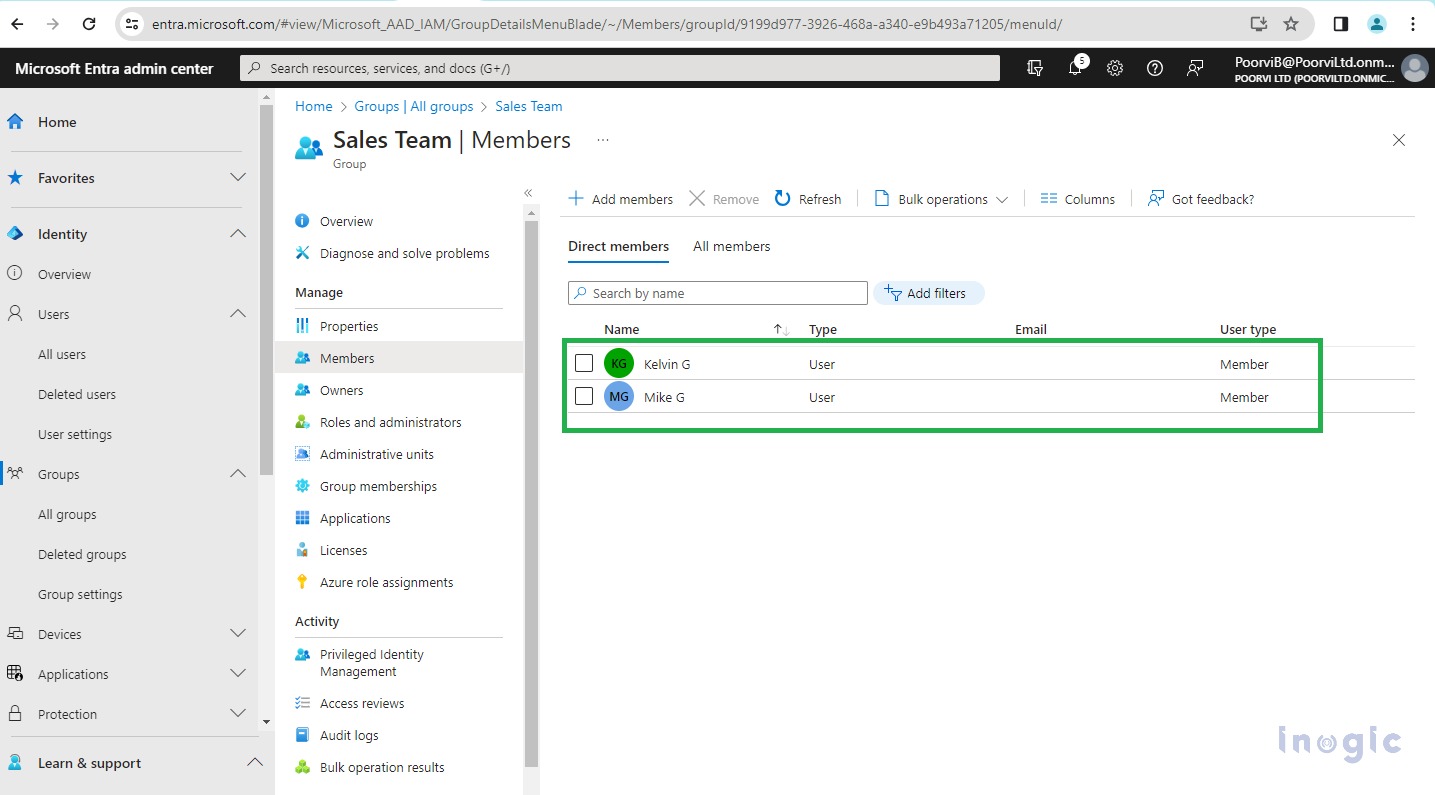
Task: Open the notifications bell icon
Action: (x=1075, y=68)
